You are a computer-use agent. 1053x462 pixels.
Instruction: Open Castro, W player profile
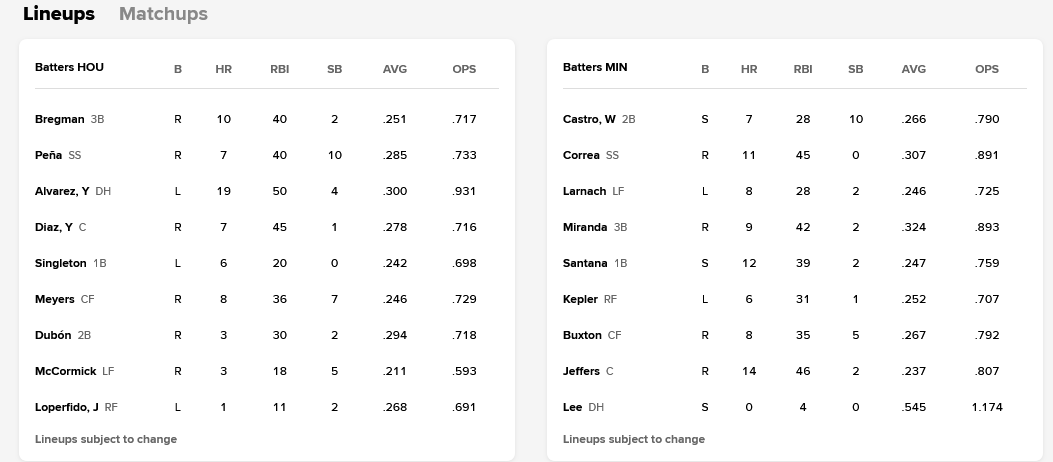[589, 119]
